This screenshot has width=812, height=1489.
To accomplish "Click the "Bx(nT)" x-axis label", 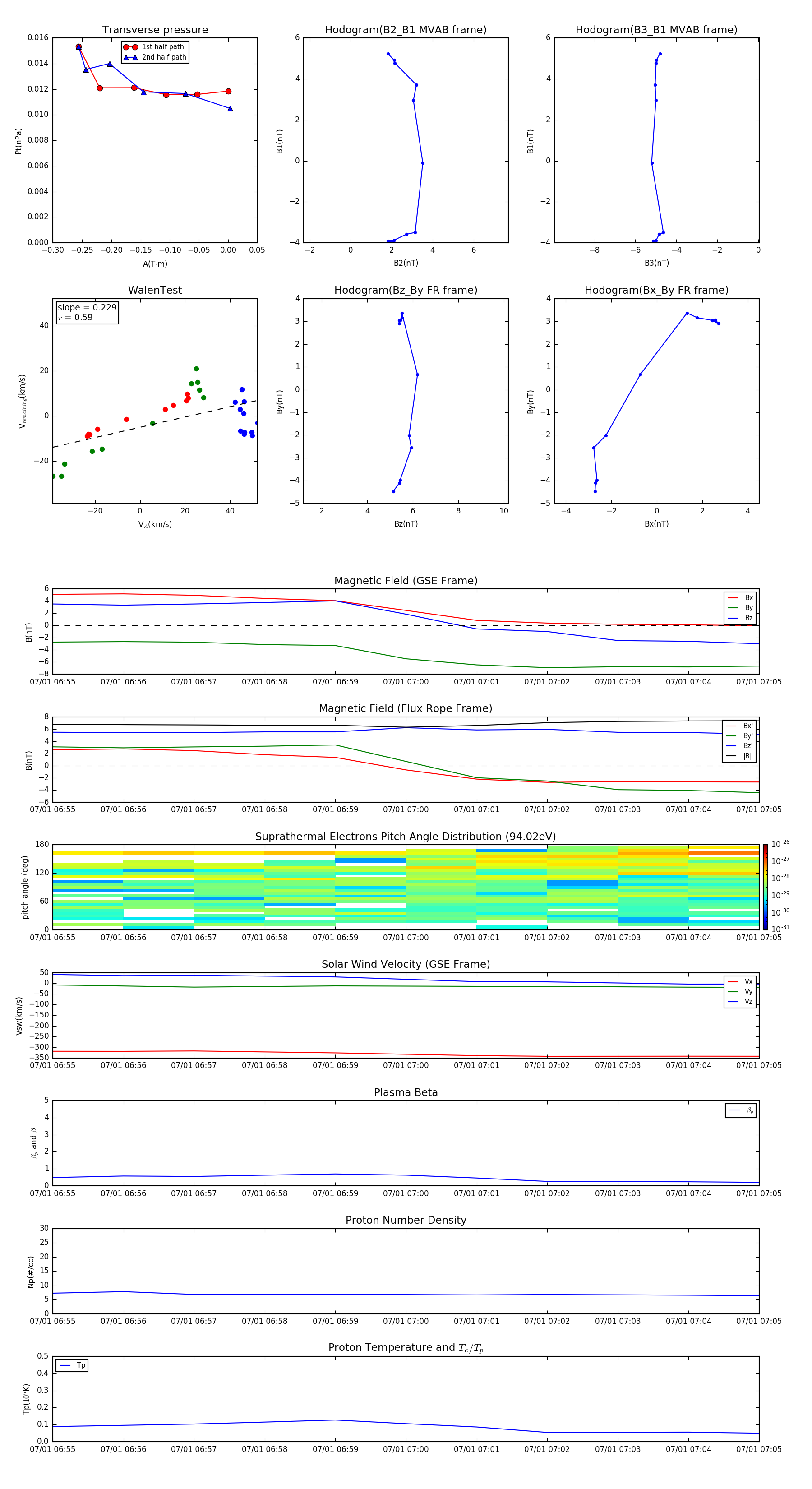I will click(656, 524).
